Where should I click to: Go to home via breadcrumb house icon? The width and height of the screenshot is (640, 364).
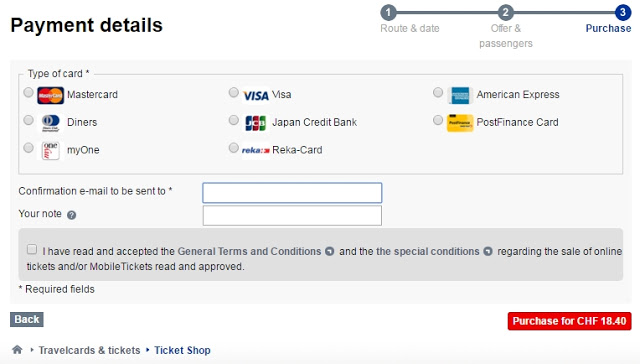(17, 350)
